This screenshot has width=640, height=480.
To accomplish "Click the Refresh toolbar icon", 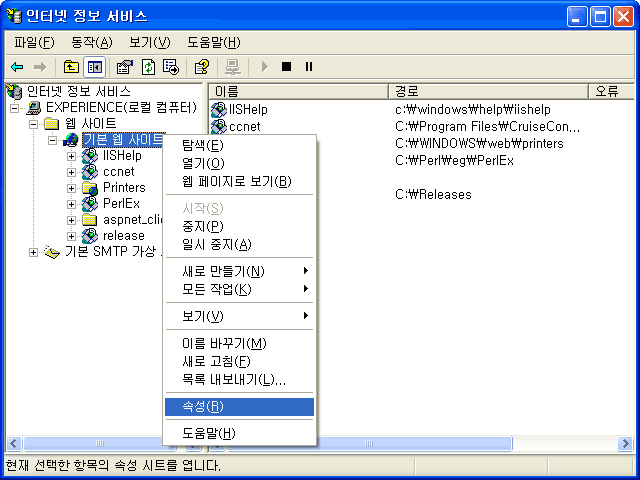I will pos(148,67).
